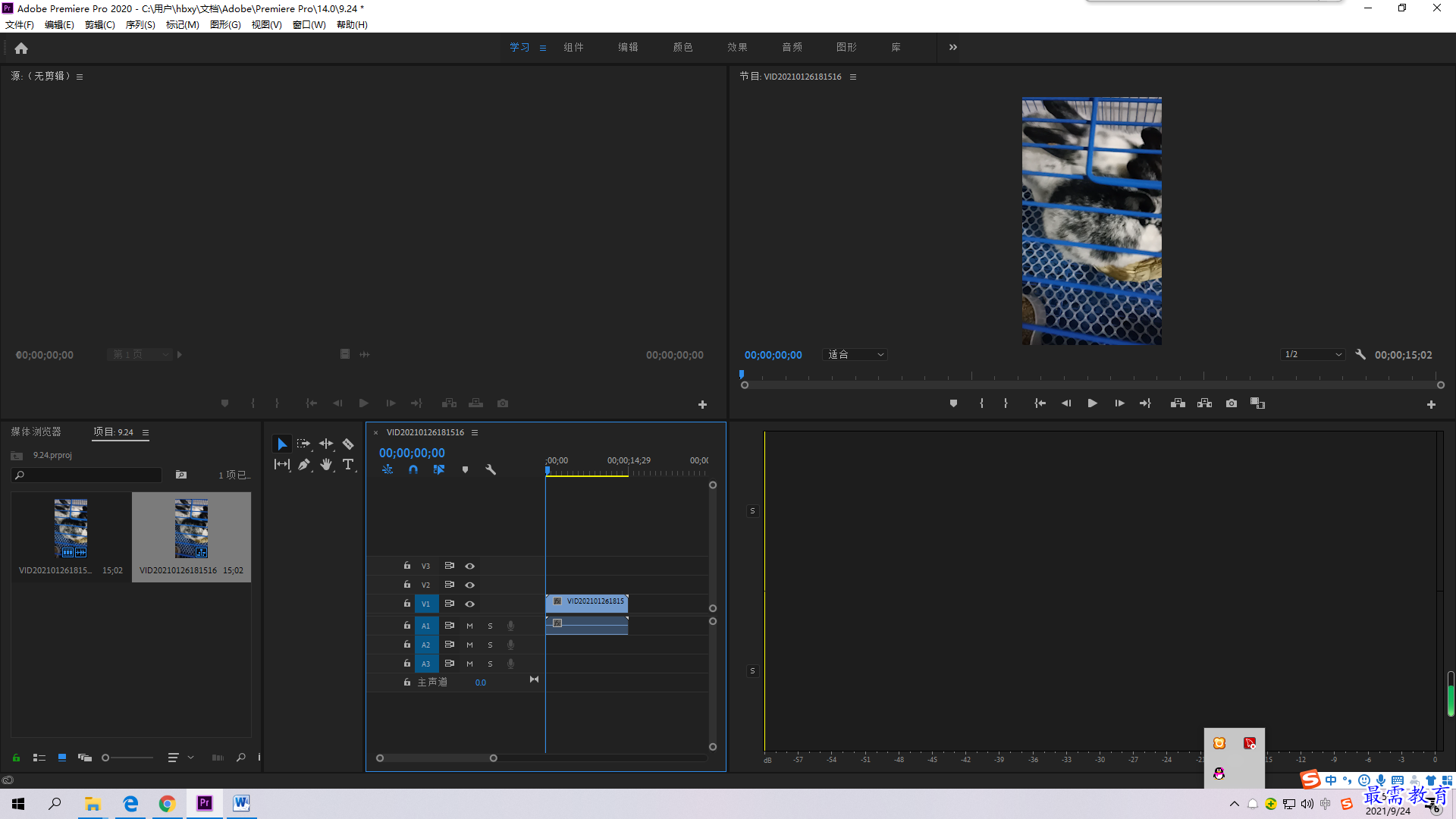Open the 序列(S) menu
The width and height of the screenshot is (1456, 819).
click(140, 25)
